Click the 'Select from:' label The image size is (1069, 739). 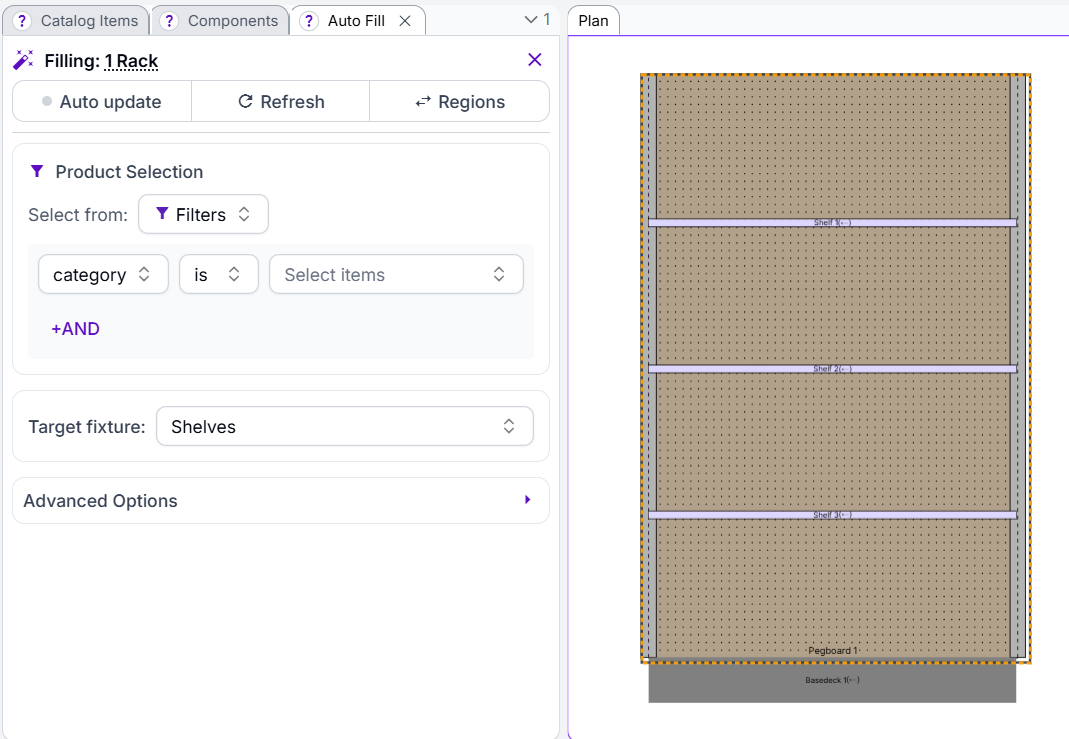(x=78, y=215)
